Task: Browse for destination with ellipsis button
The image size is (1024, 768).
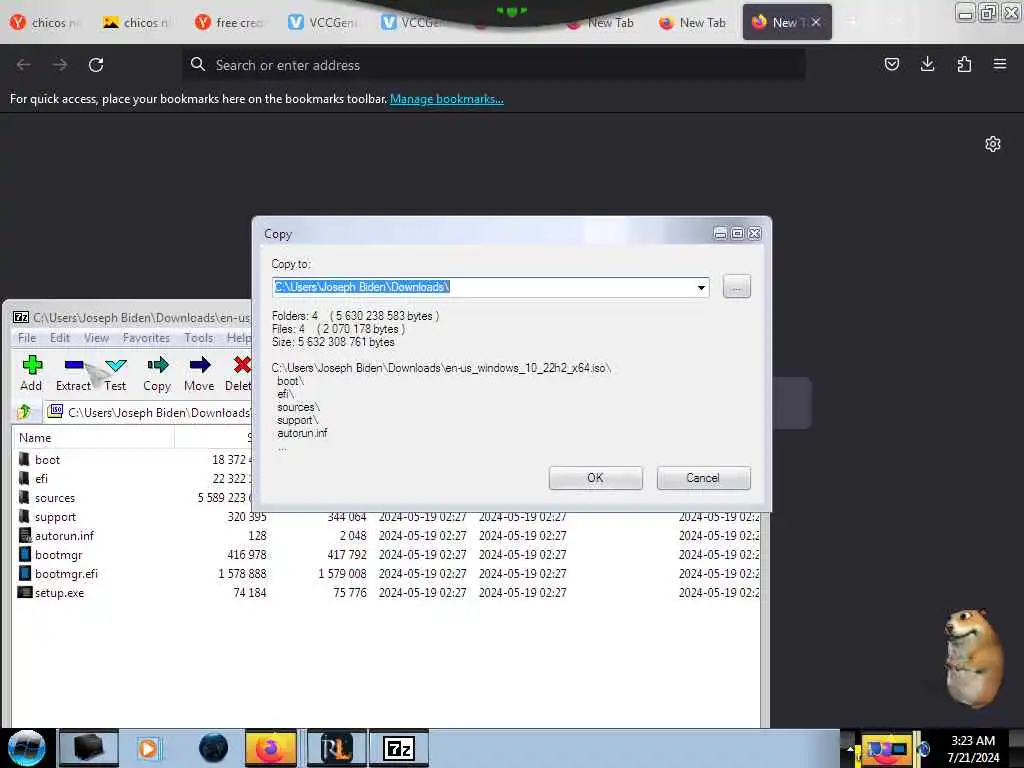Action: click(737, 287)
